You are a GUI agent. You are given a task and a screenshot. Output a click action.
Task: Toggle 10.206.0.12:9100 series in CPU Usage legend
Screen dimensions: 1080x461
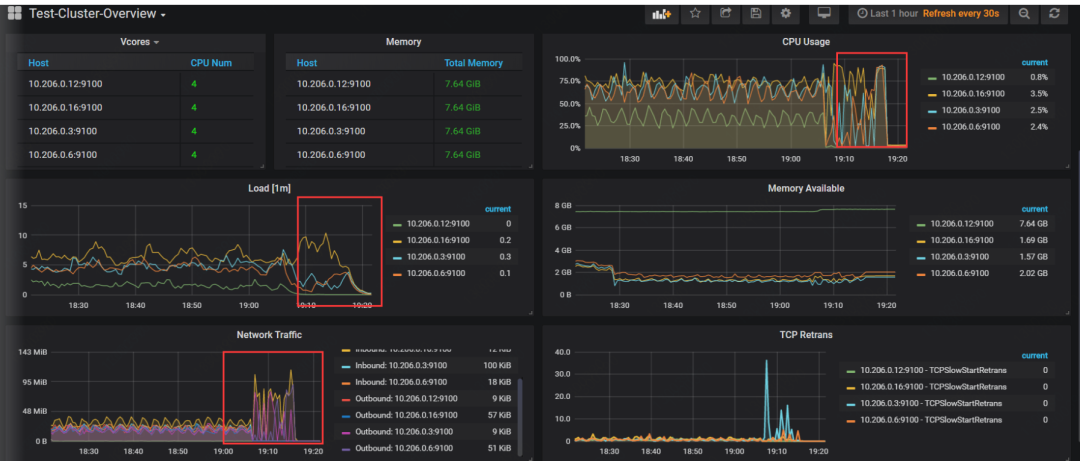975,77
